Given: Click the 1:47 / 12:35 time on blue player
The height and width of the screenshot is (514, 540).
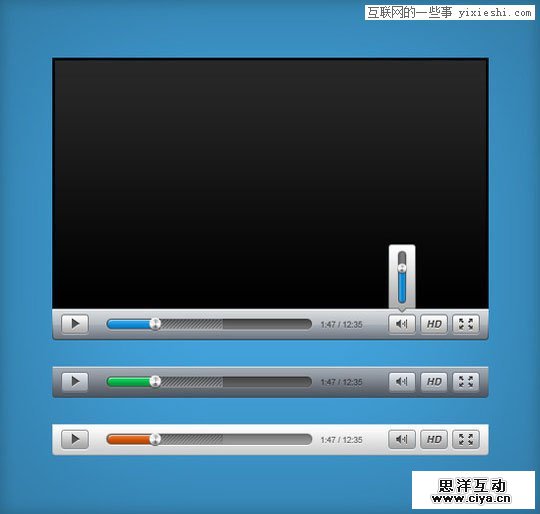Looking at the screenshot, I should (341, 325).
